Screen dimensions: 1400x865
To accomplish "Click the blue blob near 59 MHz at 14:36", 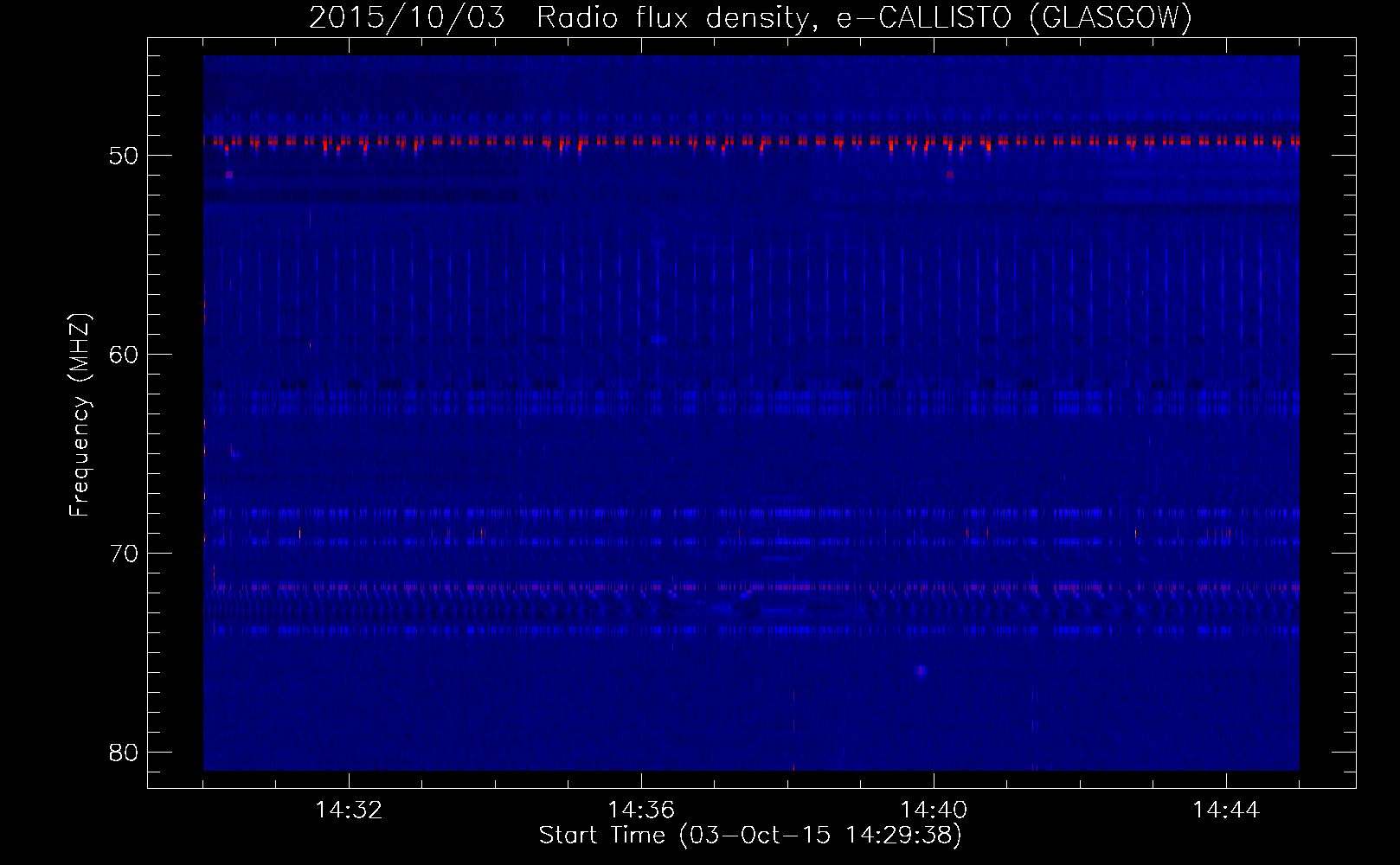I will click(x=659, y=340).
